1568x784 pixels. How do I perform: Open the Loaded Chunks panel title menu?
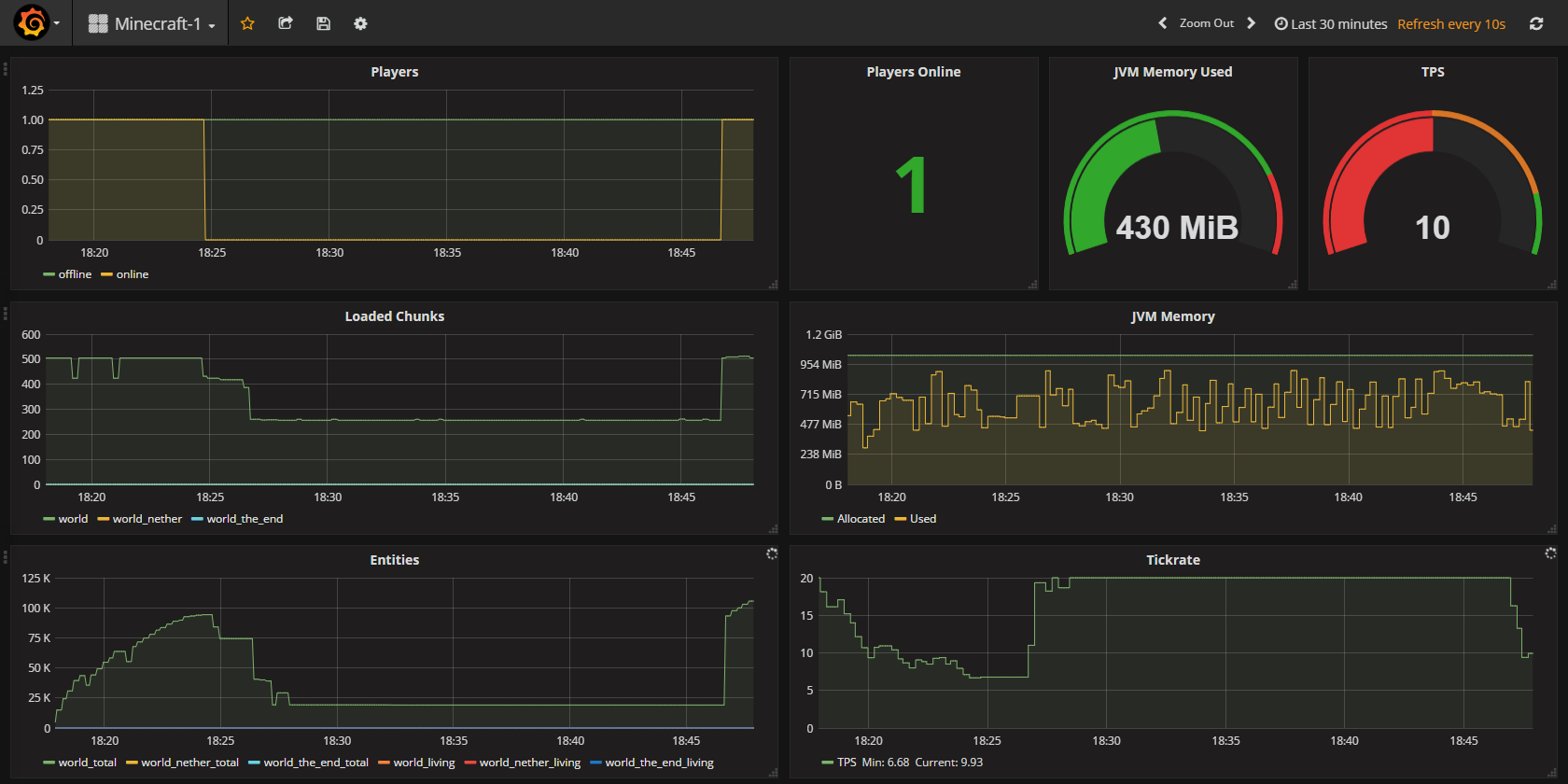tap(394, 316)
